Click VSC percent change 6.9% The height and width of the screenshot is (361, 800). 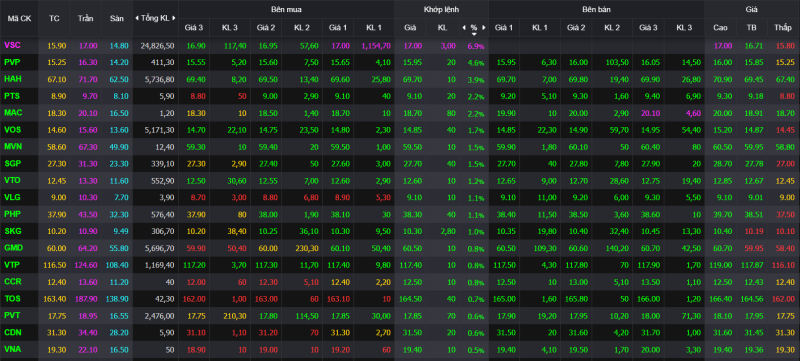pos(475,46)
